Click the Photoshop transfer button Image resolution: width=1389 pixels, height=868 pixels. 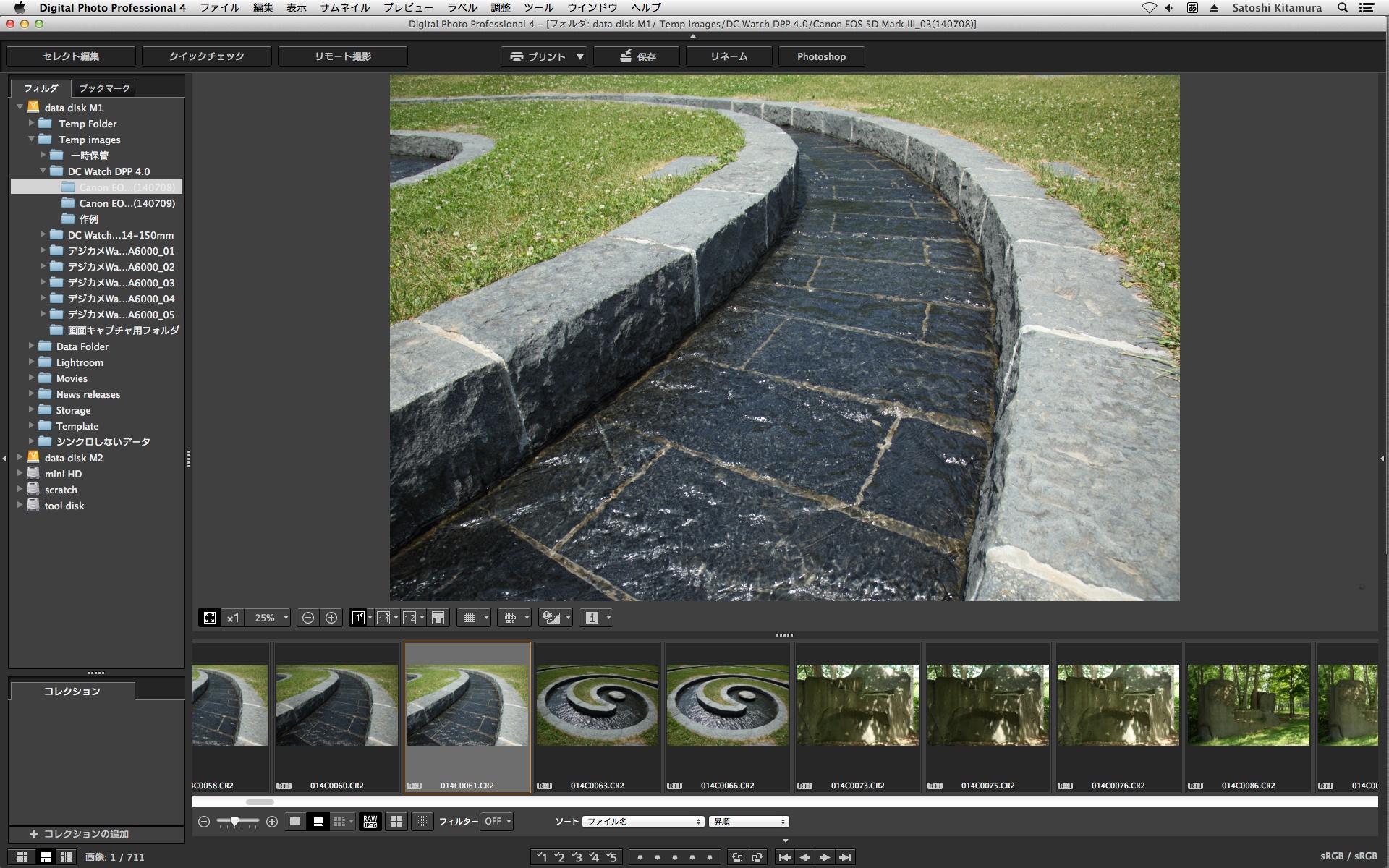[821, 56]
